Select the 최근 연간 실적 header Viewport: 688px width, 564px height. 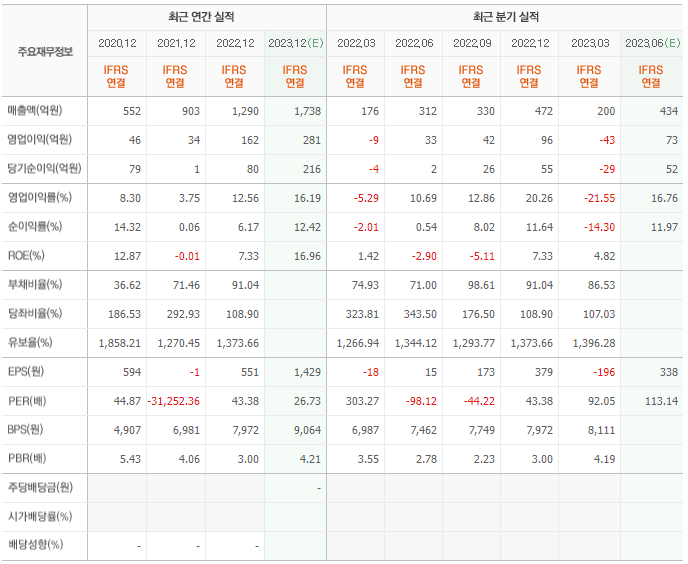pos(201,17)
